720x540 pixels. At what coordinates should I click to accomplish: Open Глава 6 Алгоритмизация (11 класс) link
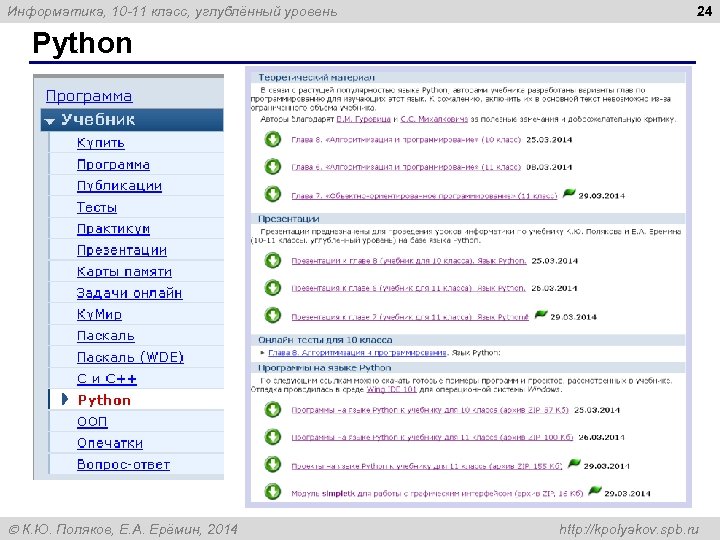pos(406,167)
